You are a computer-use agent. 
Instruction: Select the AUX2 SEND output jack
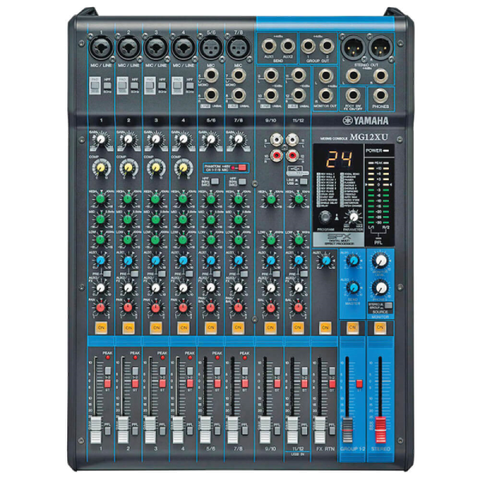click(x=287, y=46)
